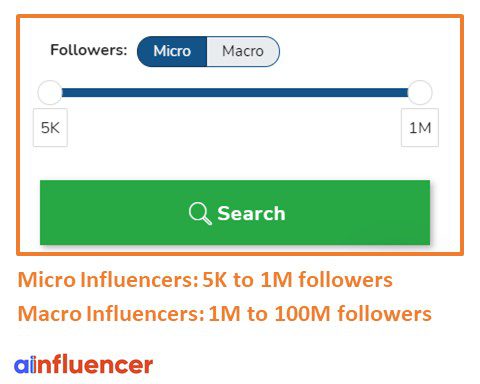Click the 'Macro Influencers:' caption heading
The height and width of the screenshot is (384, 480).
coord(111,314)
